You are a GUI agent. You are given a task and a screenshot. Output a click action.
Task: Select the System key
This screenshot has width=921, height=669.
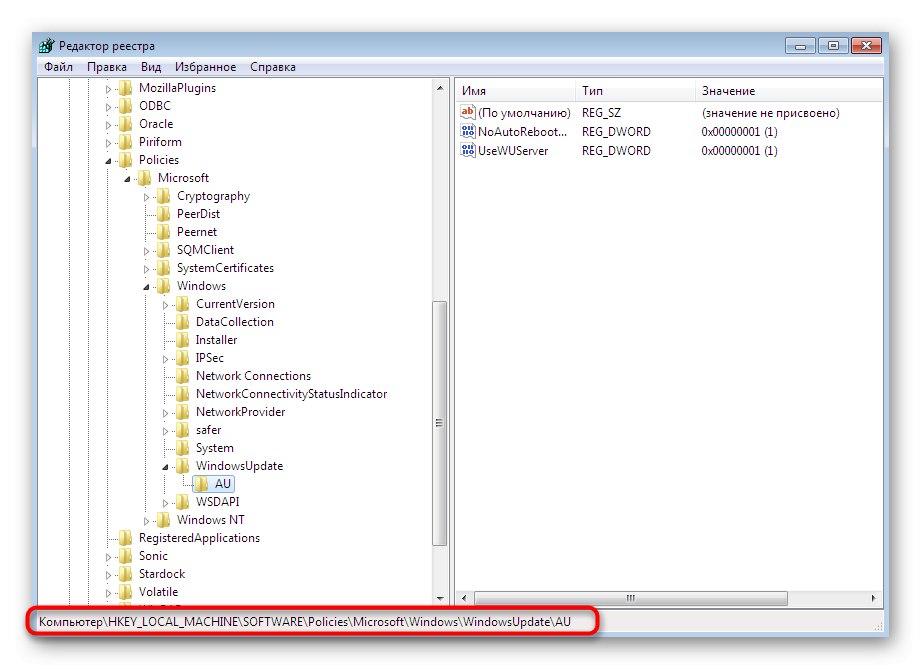[x=214, y=448]
